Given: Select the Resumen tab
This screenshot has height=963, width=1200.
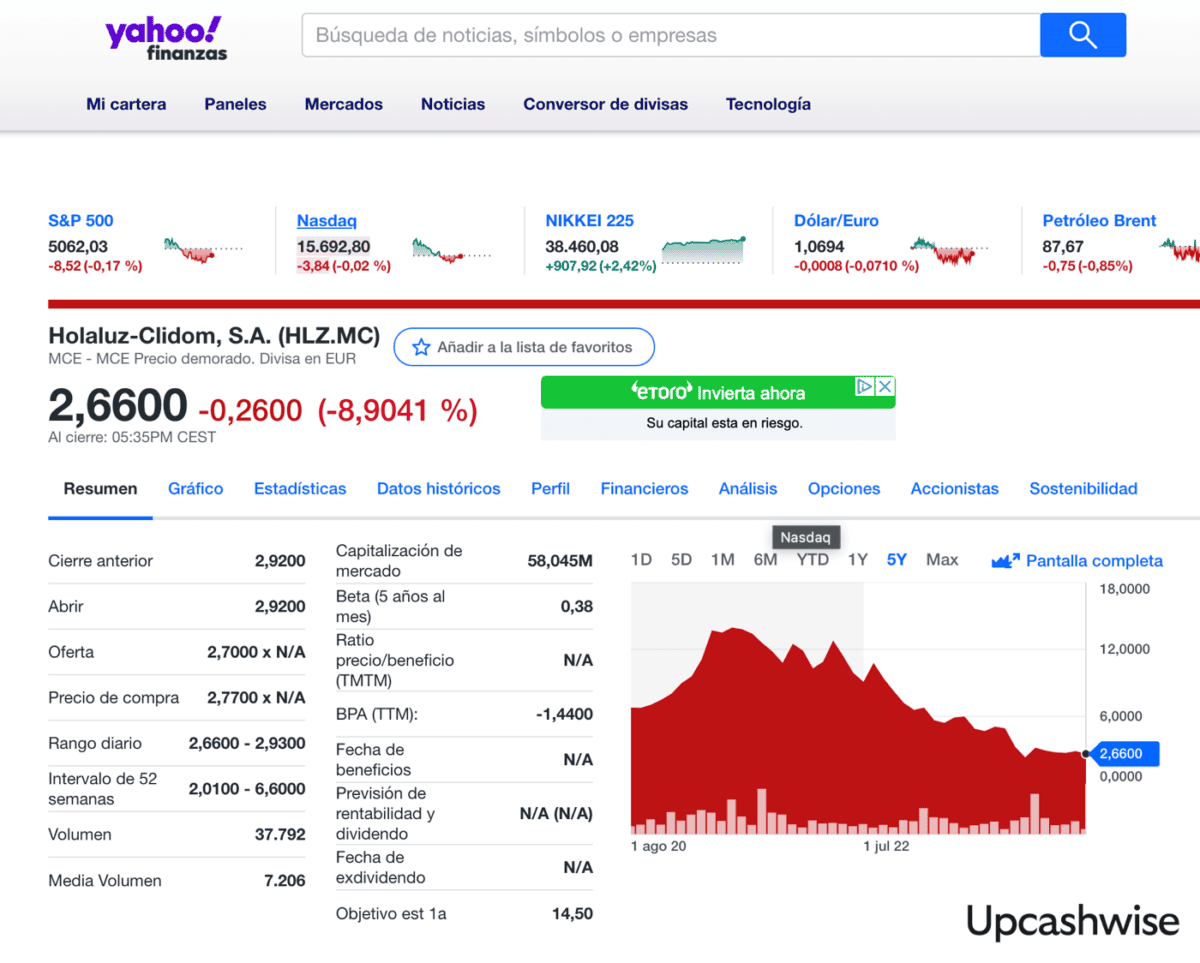Looking at the screenshot, I should pos(100,489).
